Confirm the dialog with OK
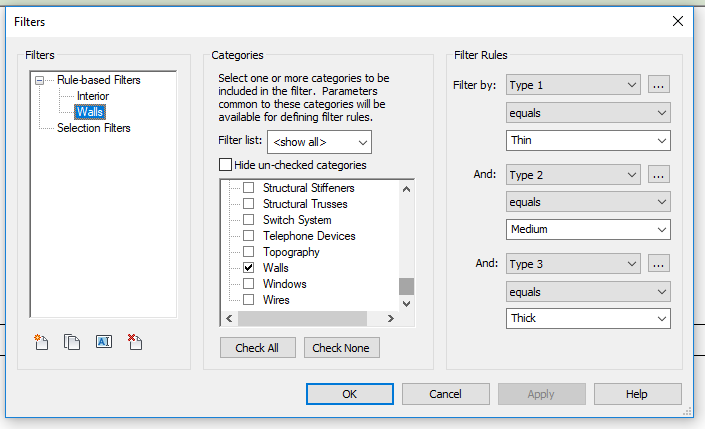705x429 pixels. tap(349, 394)
